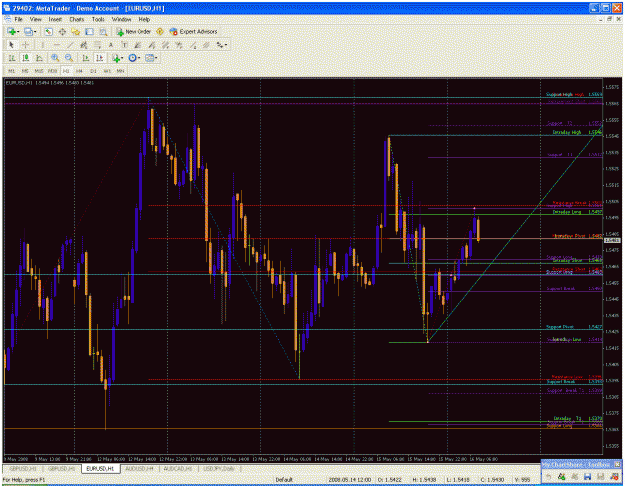Click the save disk icon in MyChartShare Toolbox
Viewport: 625px width, 486px height.
point(587,477)
